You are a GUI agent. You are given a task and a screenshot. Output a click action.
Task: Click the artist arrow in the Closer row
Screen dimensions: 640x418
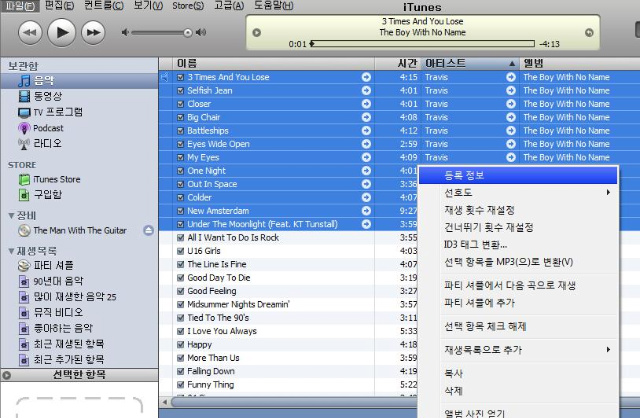[x=511, y=104]
